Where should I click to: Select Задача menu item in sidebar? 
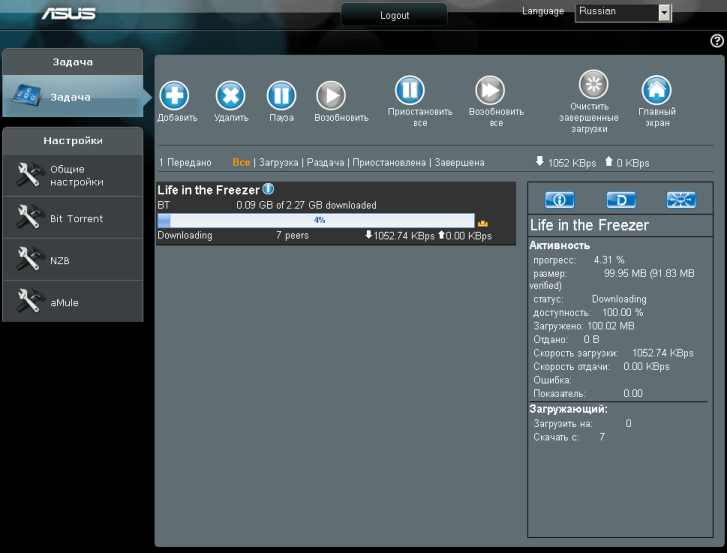[73, 96]
